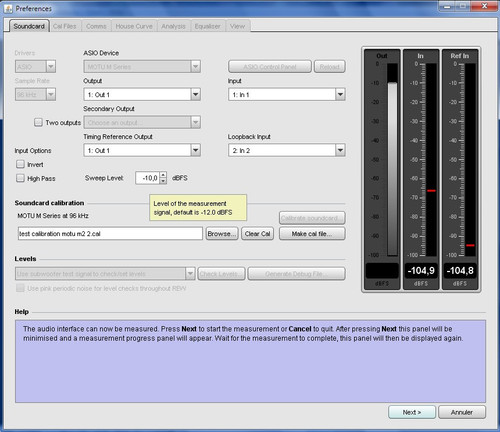Open the View tab
The height and width of the screenshot is (432, 500).
(x=238, y=26)
